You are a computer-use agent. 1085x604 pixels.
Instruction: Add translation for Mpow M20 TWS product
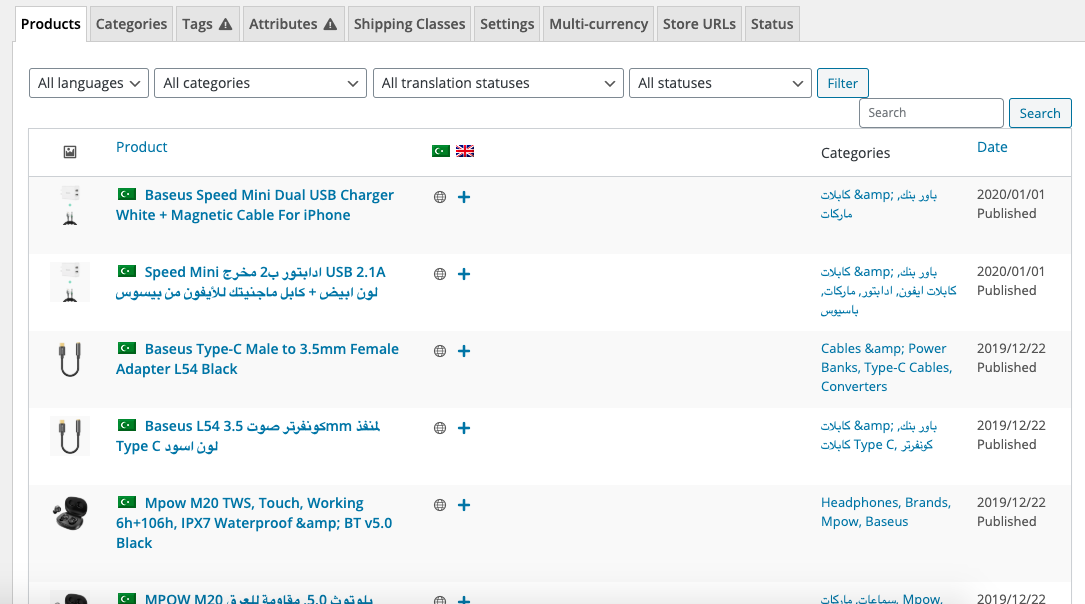(x=464, y=505)
